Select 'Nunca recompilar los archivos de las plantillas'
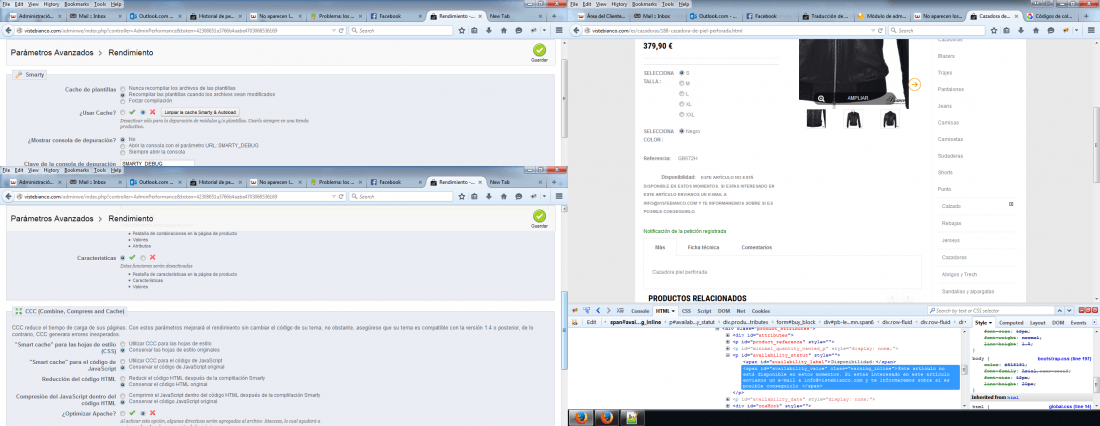 pos(123,88)
